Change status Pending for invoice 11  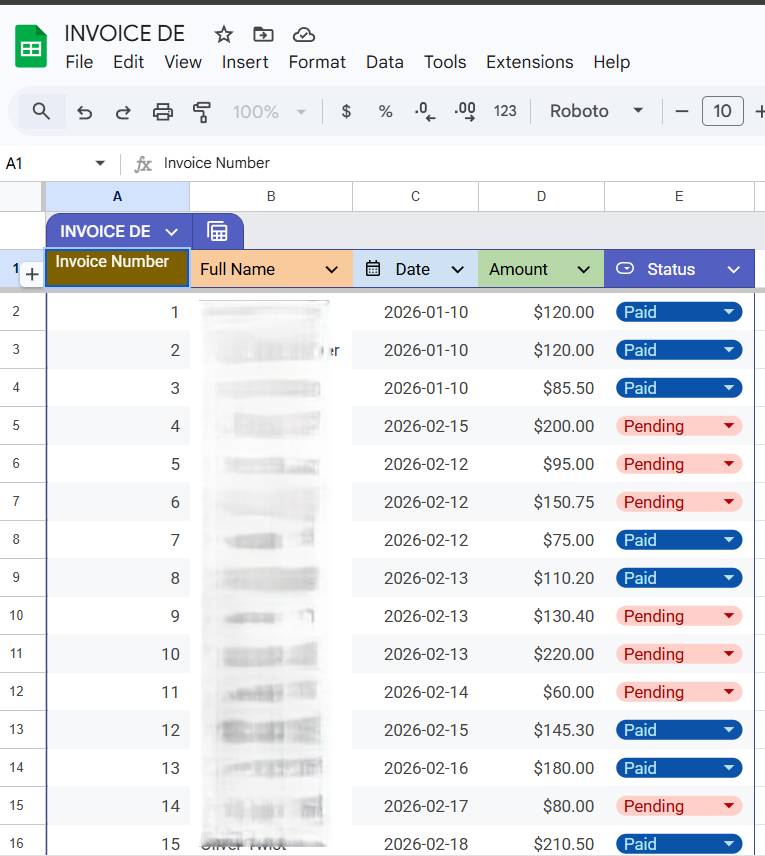click(x=679, y=692)
